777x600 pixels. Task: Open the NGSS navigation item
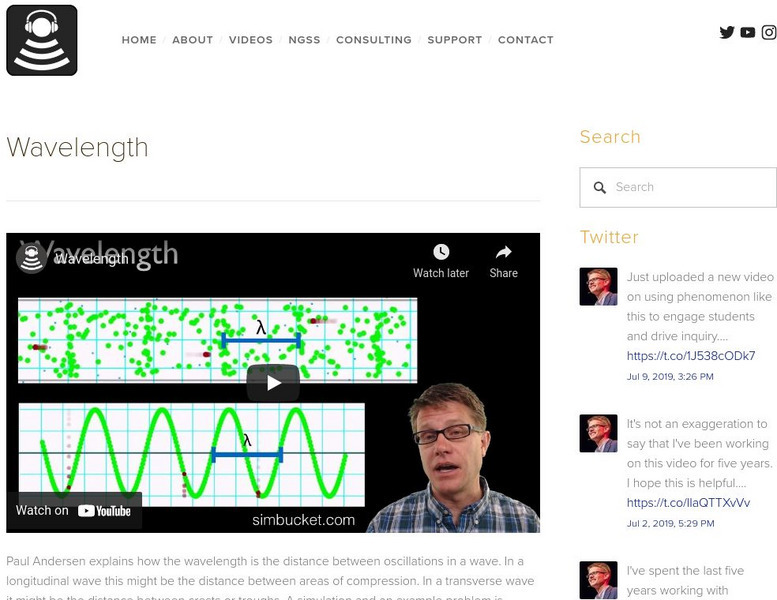(304, 40)
